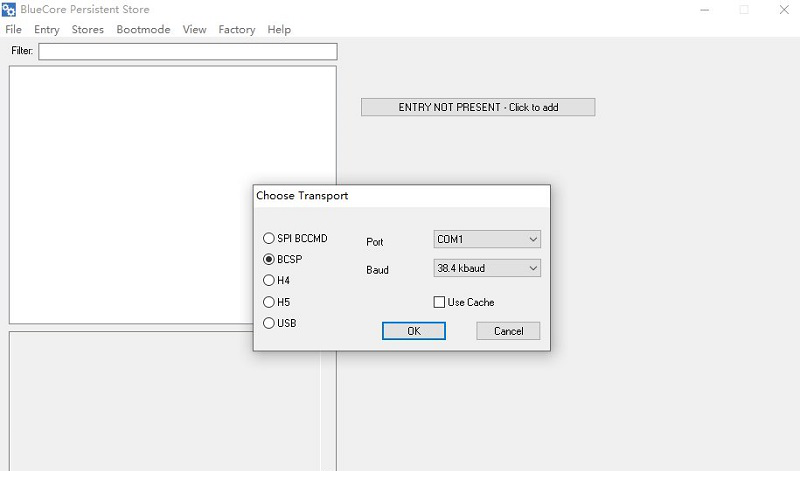Pick the H5 transport option
Screen dimensions: 800x489
pos(268,302)
